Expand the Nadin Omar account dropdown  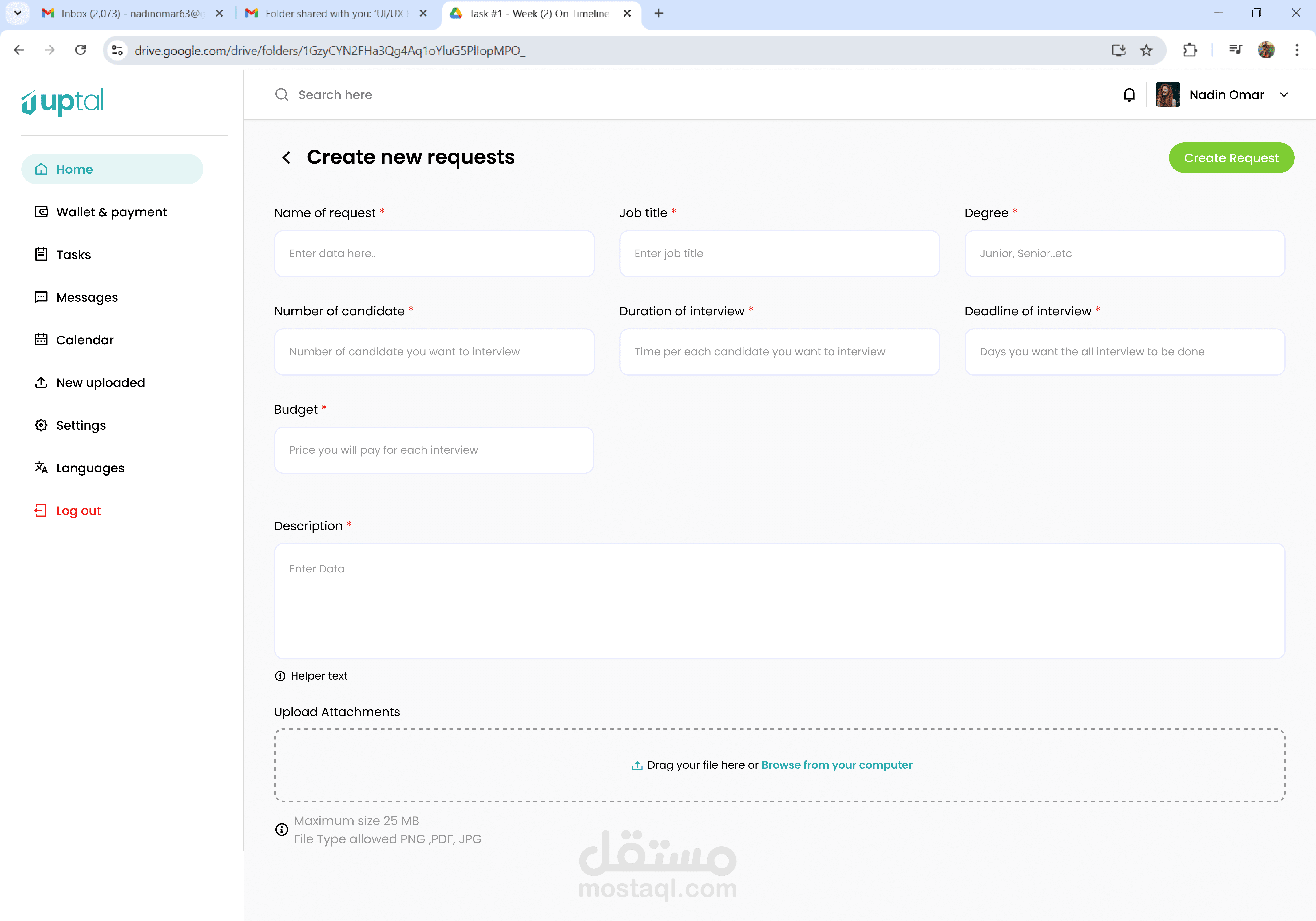click(1284, 95)
